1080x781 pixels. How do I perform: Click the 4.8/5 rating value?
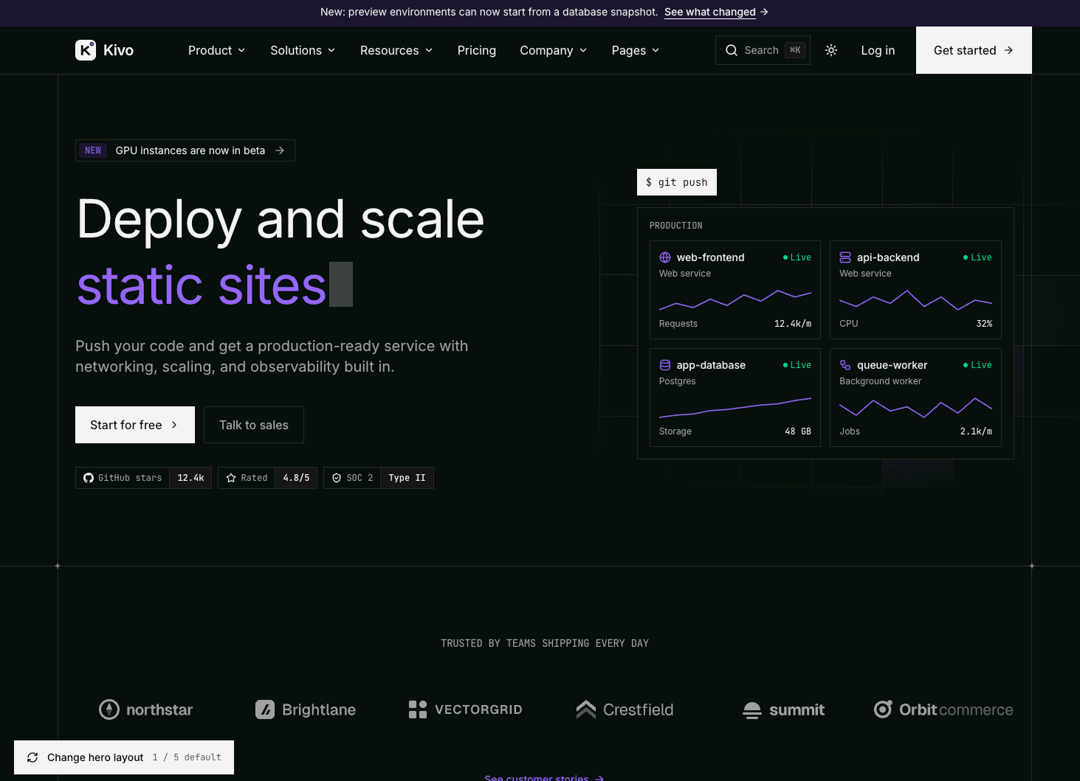pos(296,478)
